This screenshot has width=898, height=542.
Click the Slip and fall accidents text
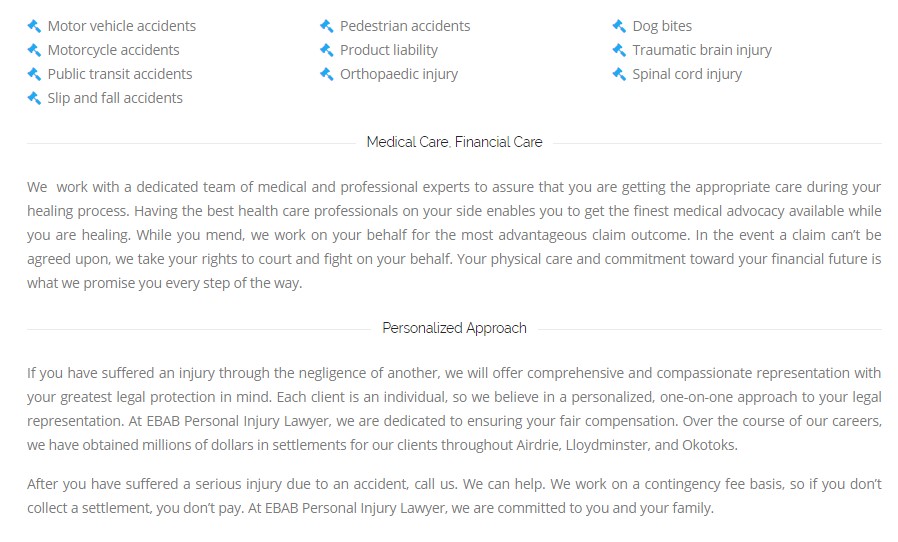(x=115, y=99)
